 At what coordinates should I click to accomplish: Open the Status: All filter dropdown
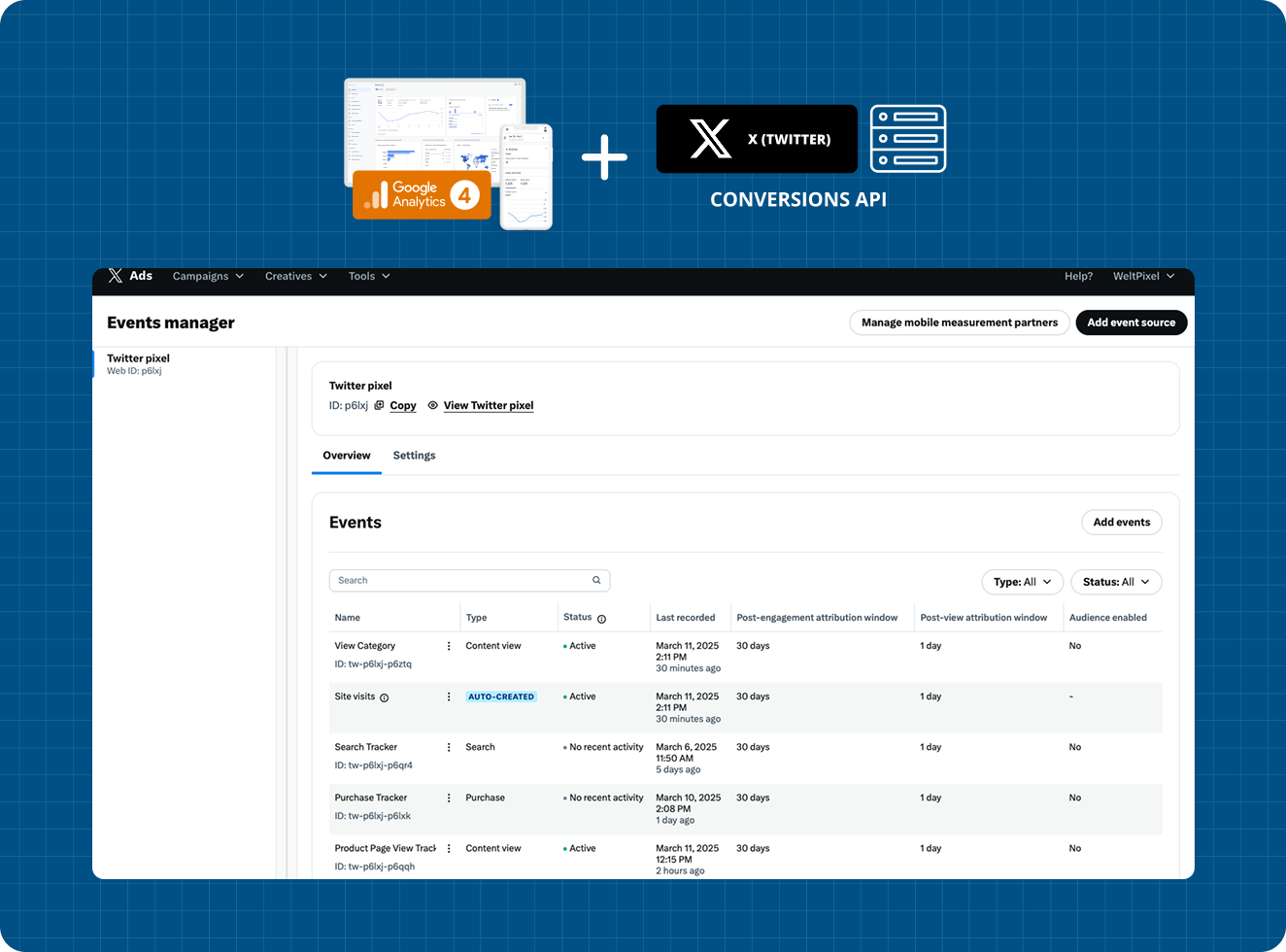tap(1115, 581)
